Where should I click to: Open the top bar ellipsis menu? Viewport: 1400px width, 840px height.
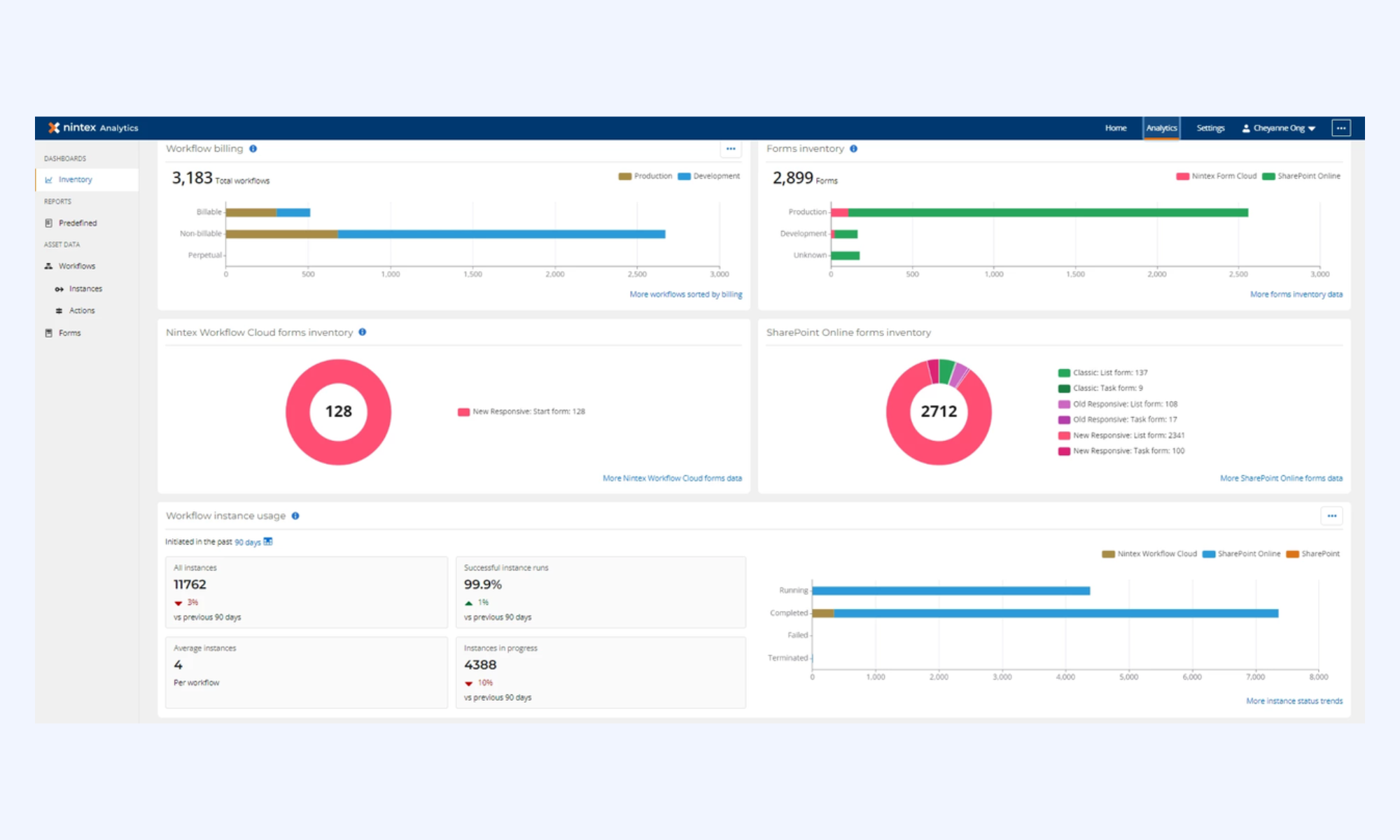(x=1341, y=128)
